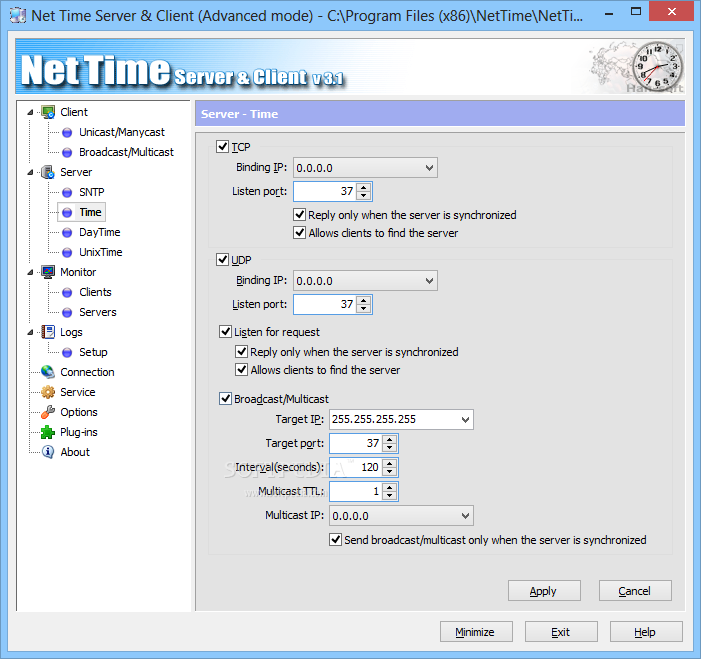The height and width of the screenshot is (659, 701).
Task: Open the Multicast IP dropdown
Action: 465,516
